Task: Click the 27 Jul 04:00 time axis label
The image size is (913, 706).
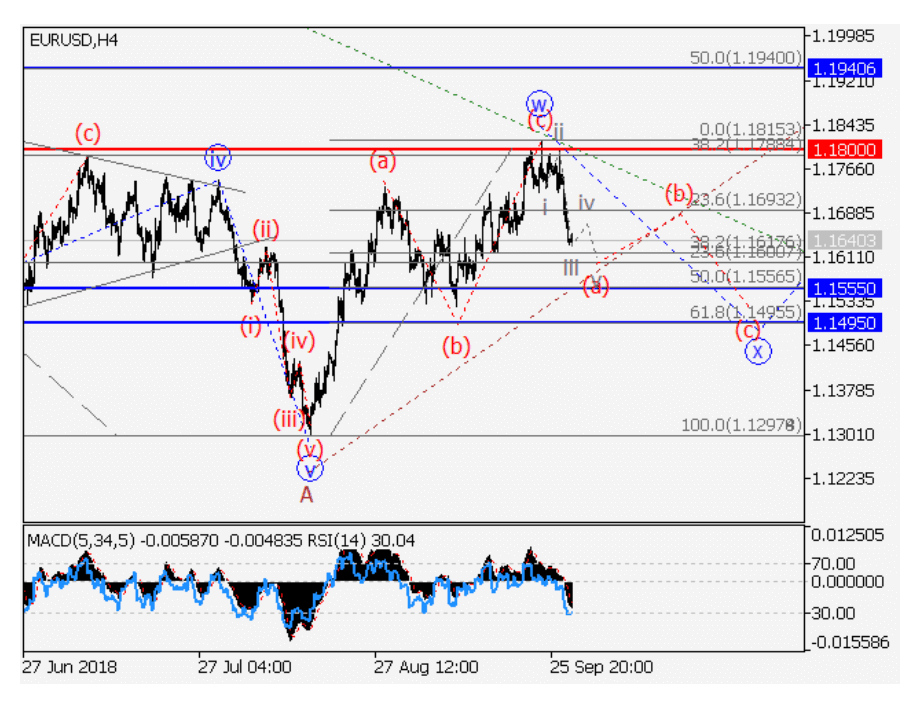Action: tap(244, 666)
